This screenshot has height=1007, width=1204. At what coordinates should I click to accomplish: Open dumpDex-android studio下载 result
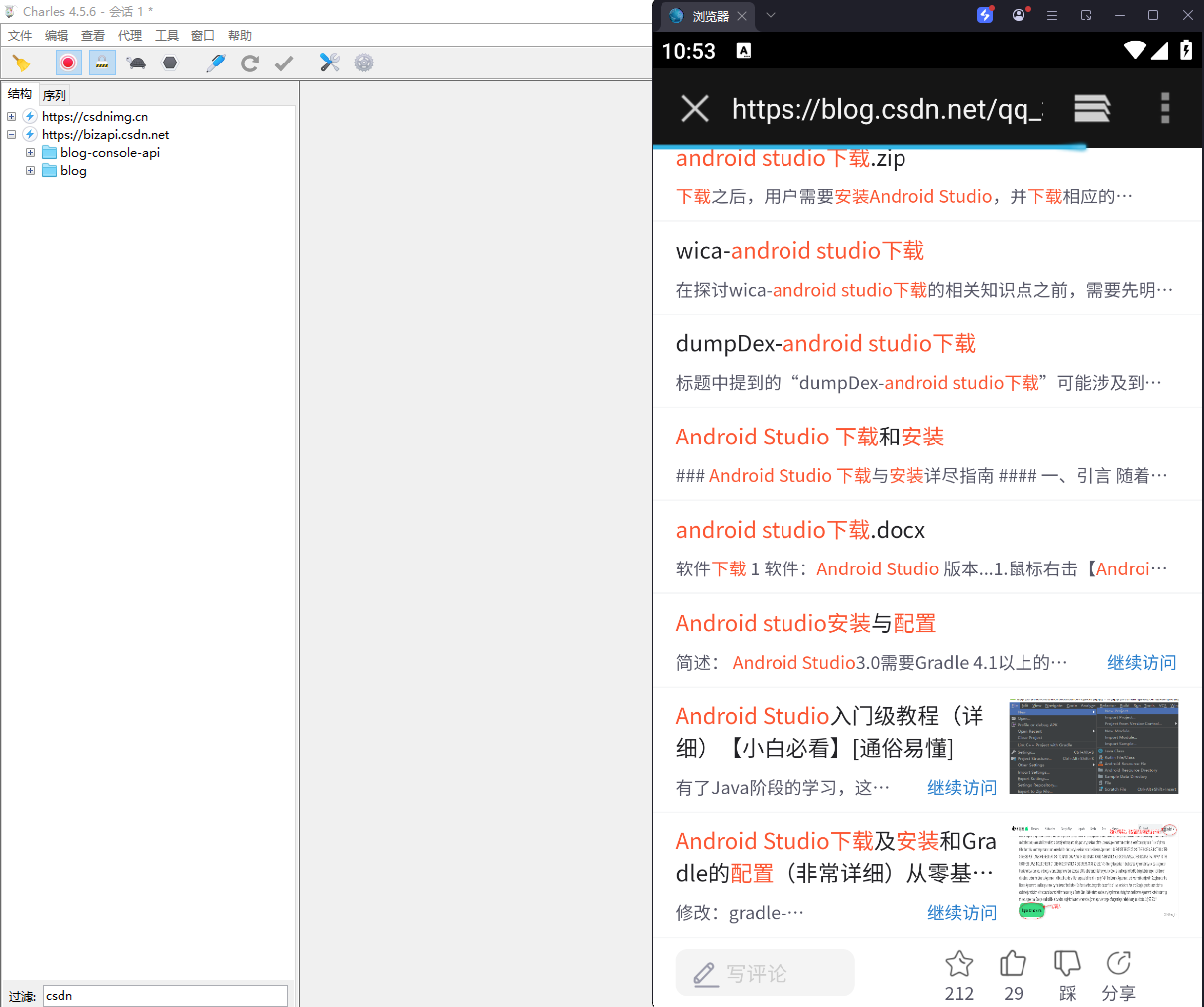click(x=826, y=344)
